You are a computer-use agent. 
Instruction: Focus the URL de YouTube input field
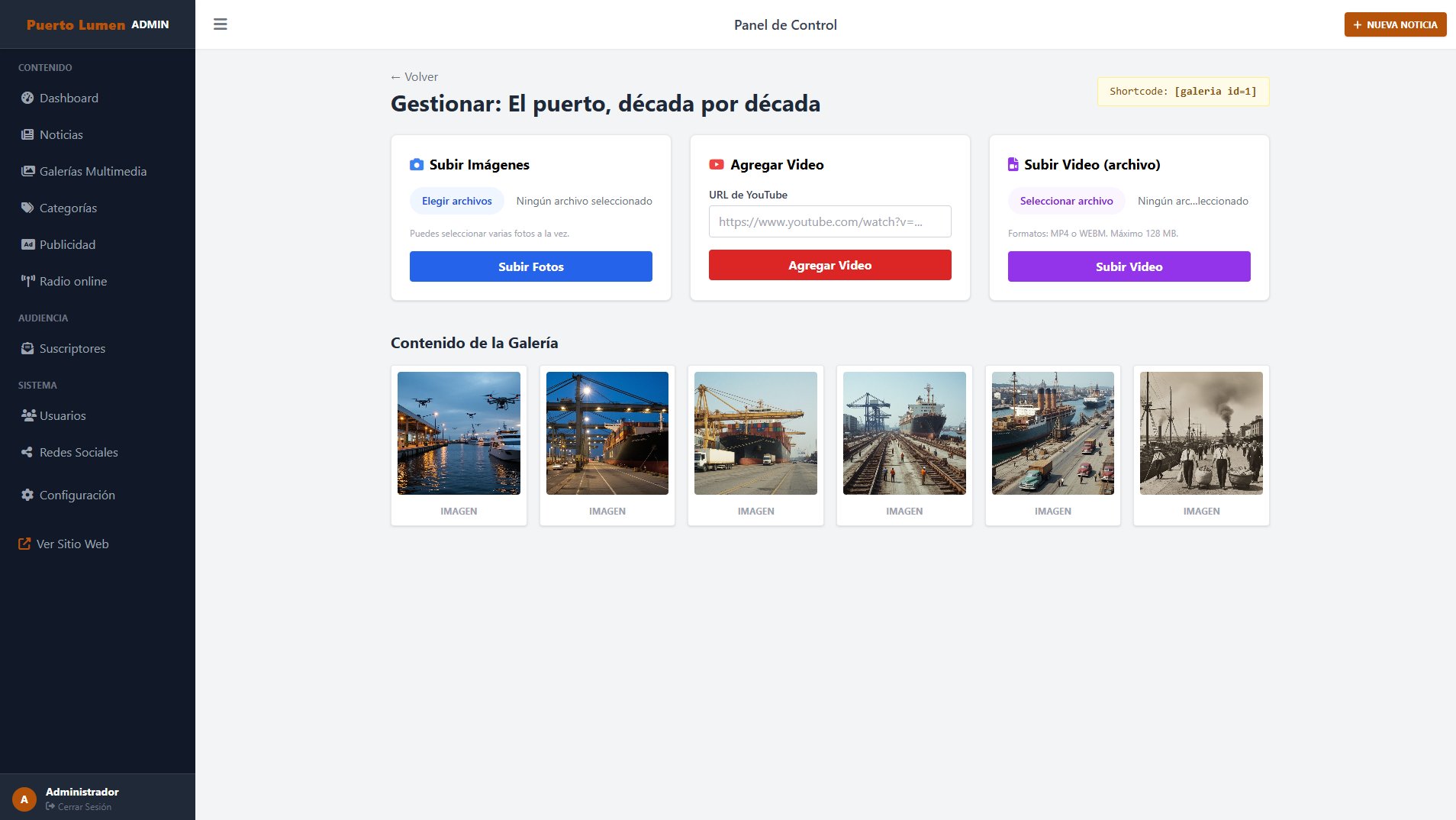(x=830, y=221)
